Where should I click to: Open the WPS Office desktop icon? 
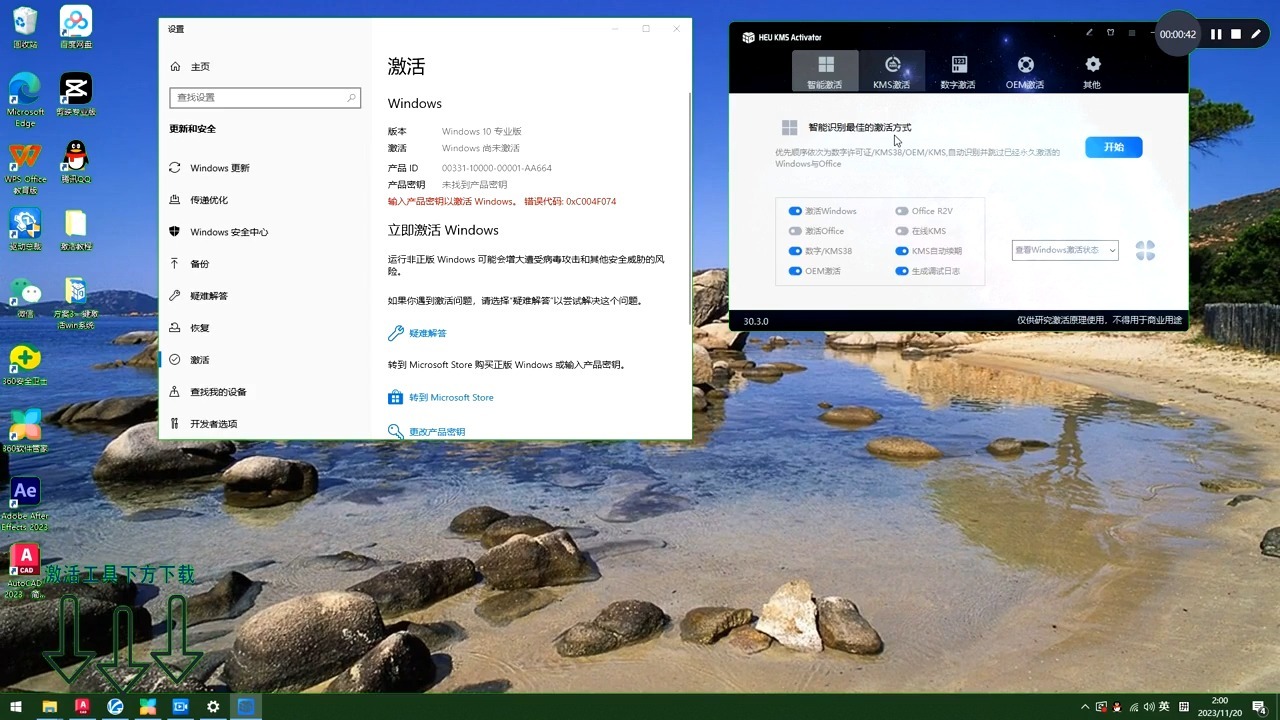coord(25,168)
